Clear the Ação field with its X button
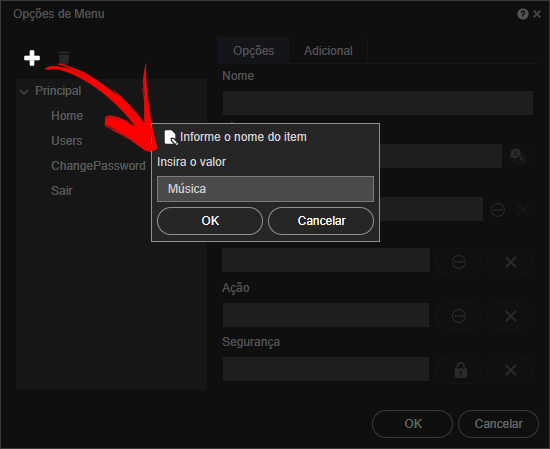The height and width of the screenshot is (449, 550). (x=511, y=316)
